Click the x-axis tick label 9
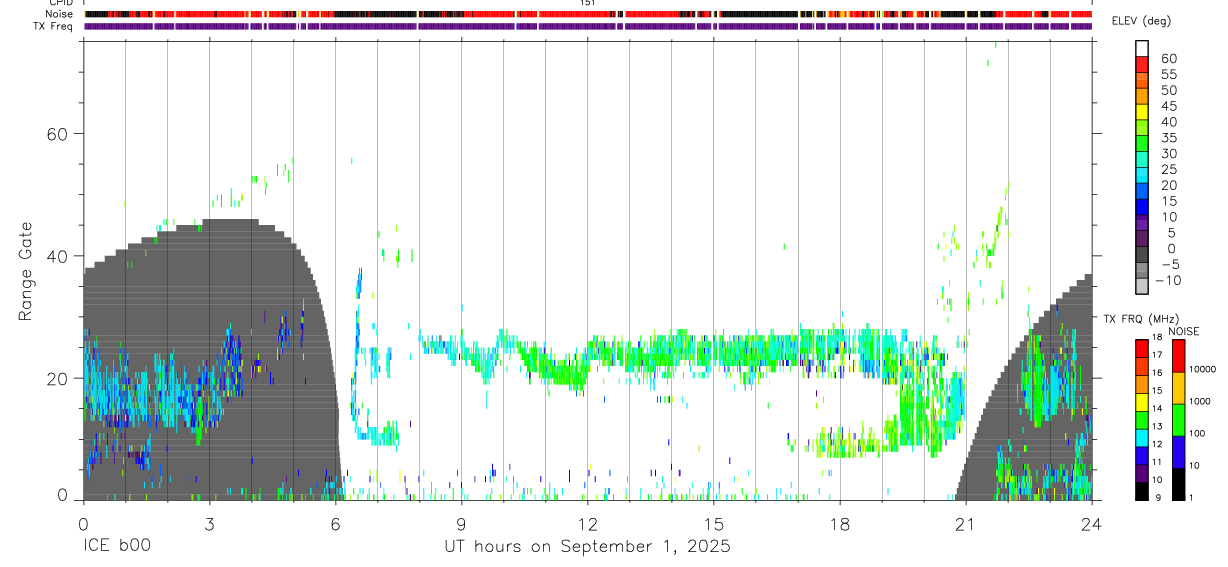The height and width of the screenshot is (567, 1228). [461, 522]
